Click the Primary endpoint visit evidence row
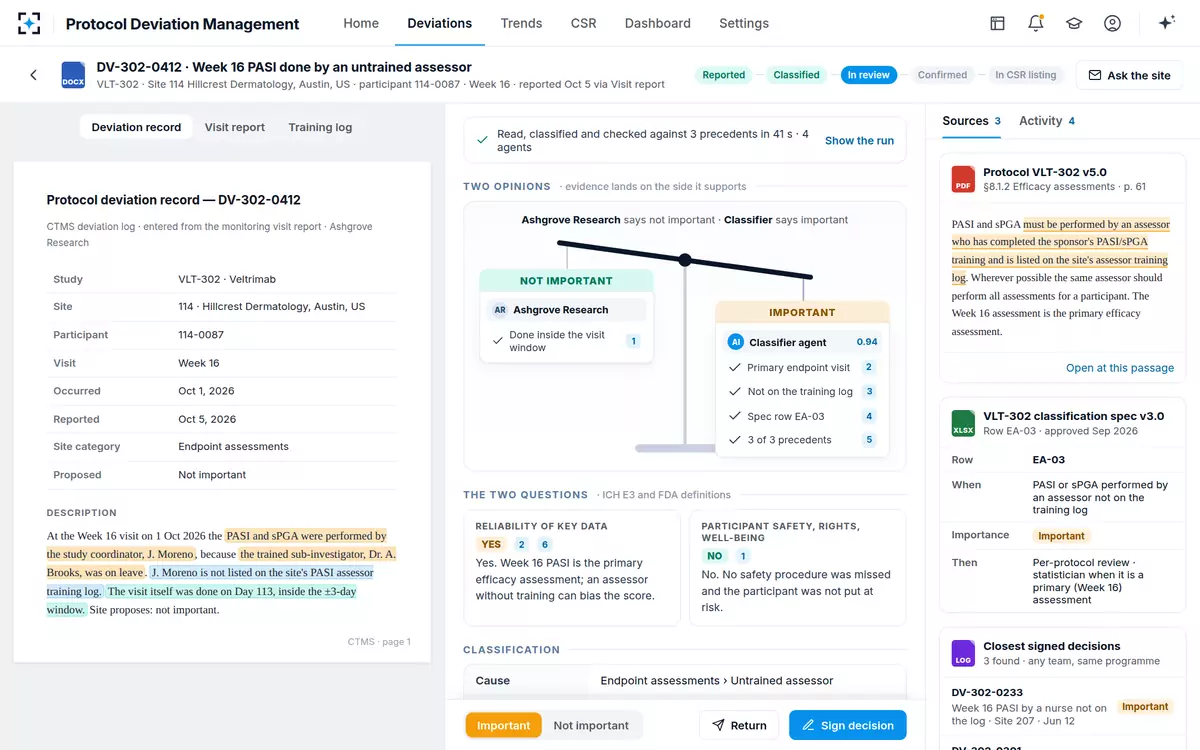Image resolution: width=1200 pixels, height=750 pixels. tap(802, 368)
